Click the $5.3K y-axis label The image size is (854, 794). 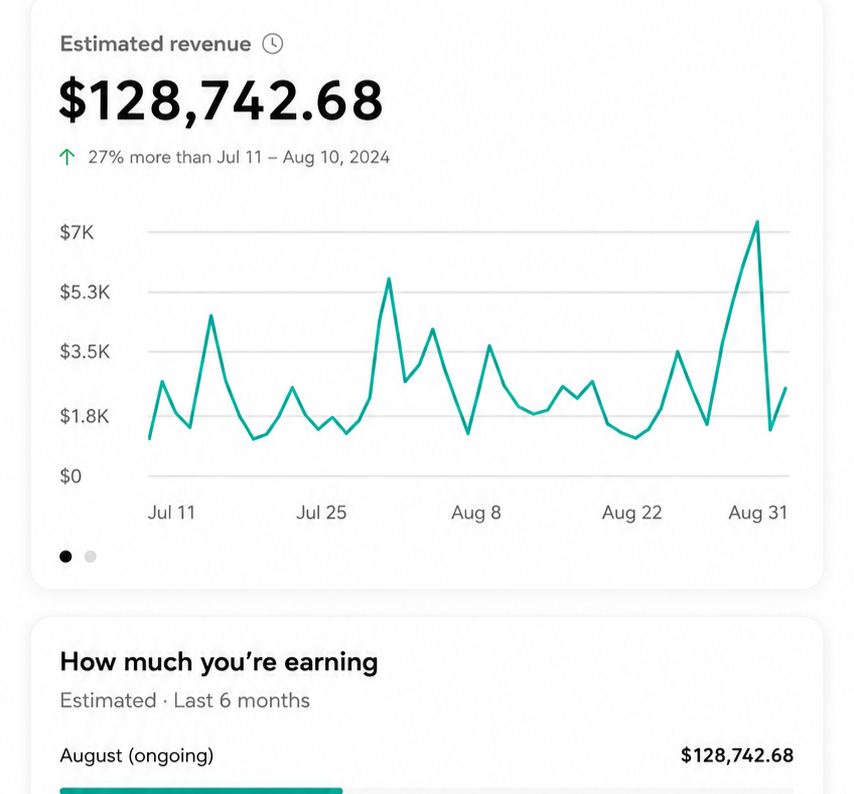coord(85,292)
